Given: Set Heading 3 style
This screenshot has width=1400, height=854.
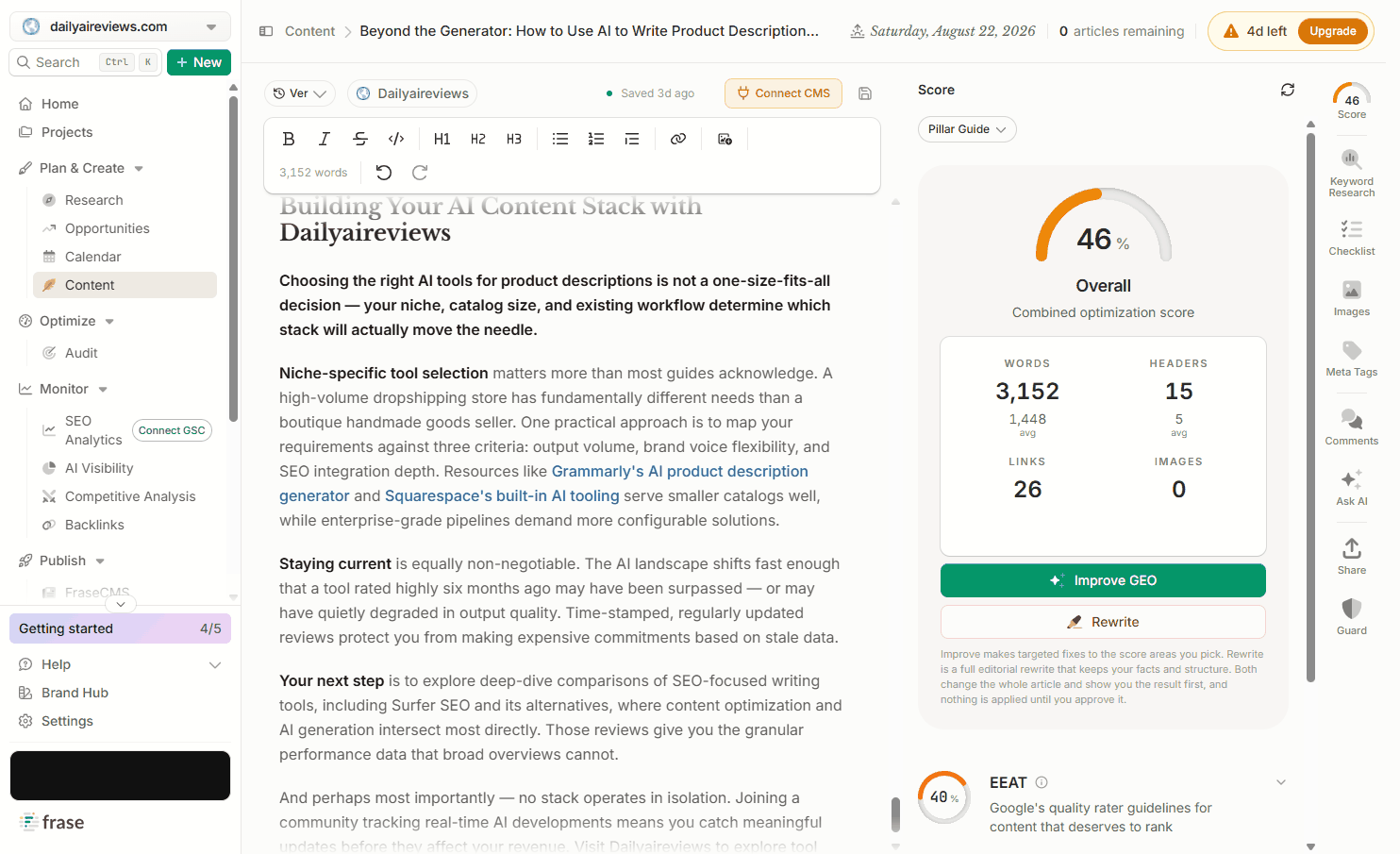Looking at the screenshot, I should click(x=514, y=139).
